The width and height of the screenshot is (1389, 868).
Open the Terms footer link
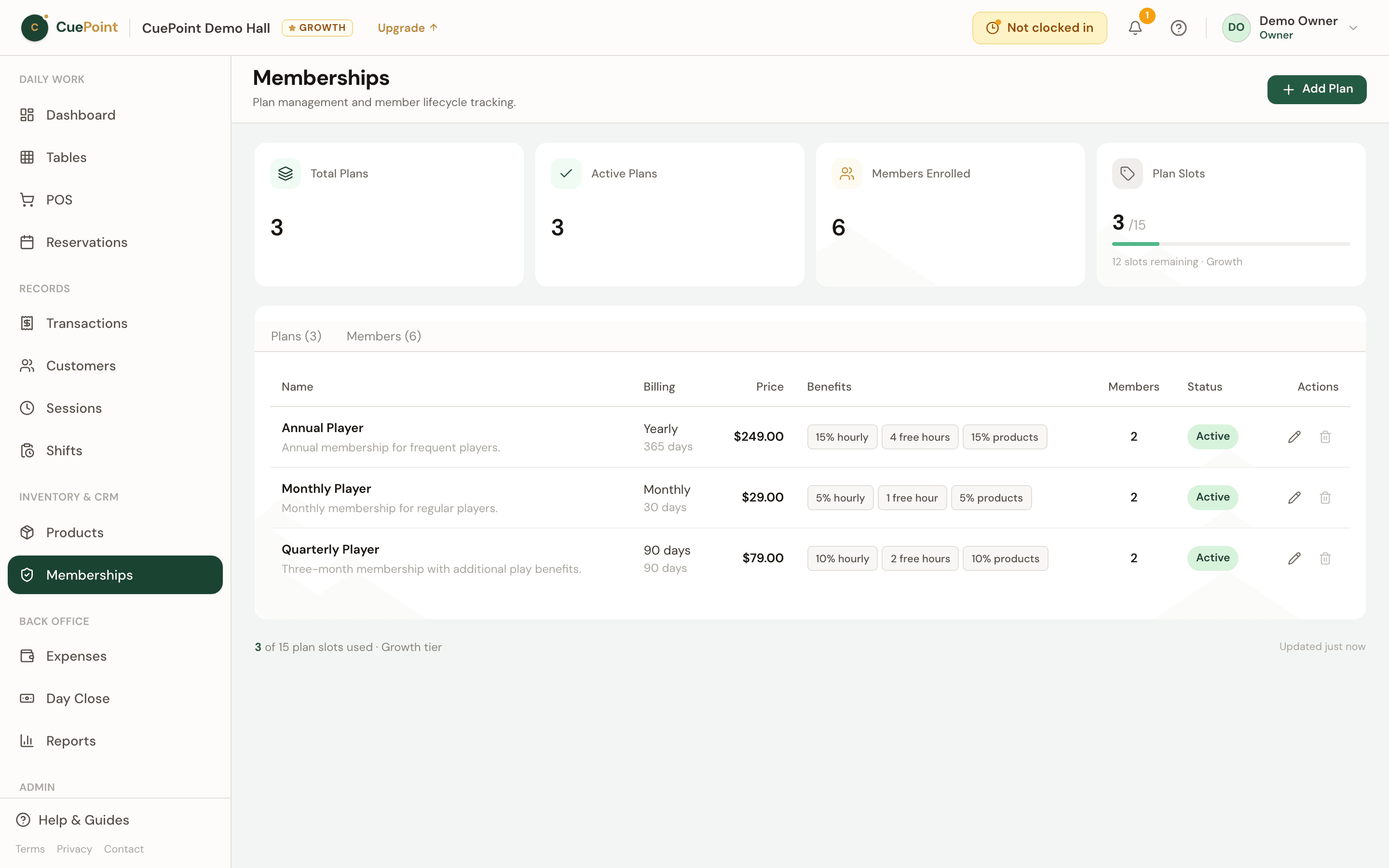(x=30, y=849)
